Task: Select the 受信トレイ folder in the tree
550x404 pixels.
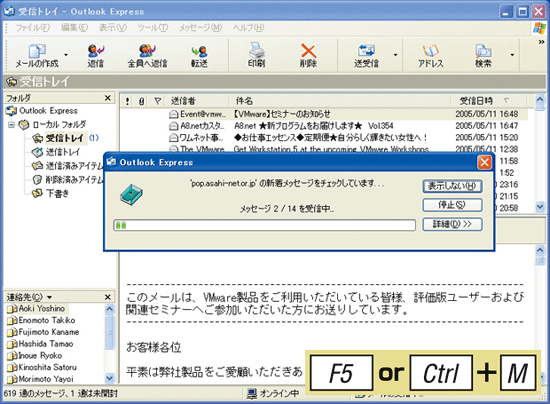Action: click(x=65, y=138)
